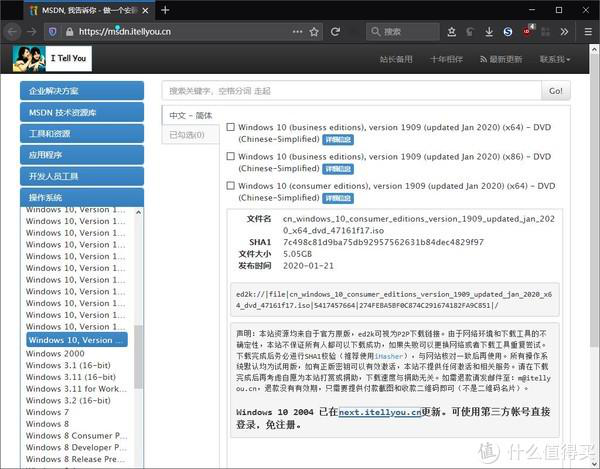Open the Firefox hamburger menu
600x469 pixels.
pos(588,32)
